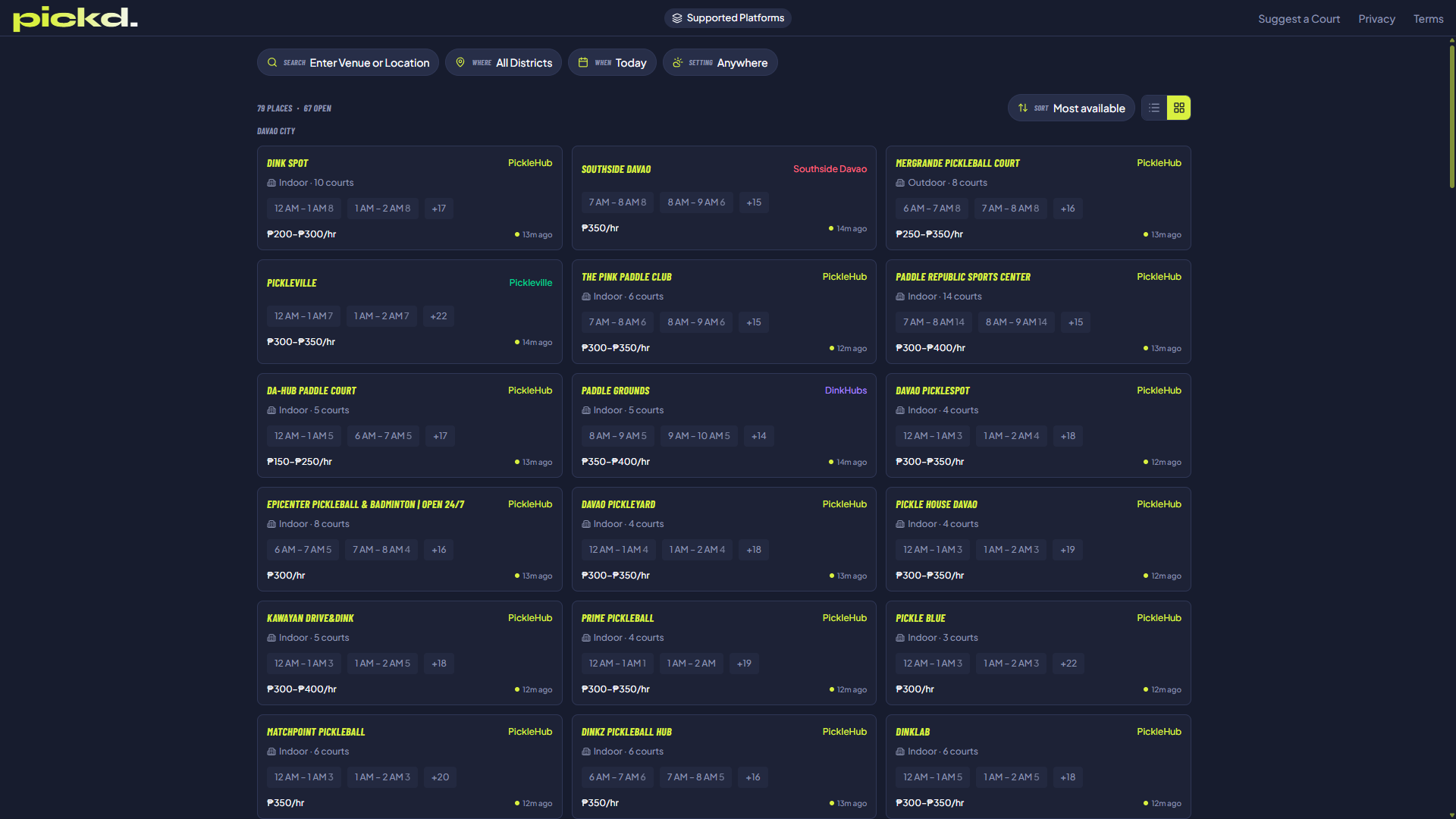Expand +15 more slots on Southside Davao
Image resolution: width=1456 pixels, height=819 pixels.
[x=754, y=202]
